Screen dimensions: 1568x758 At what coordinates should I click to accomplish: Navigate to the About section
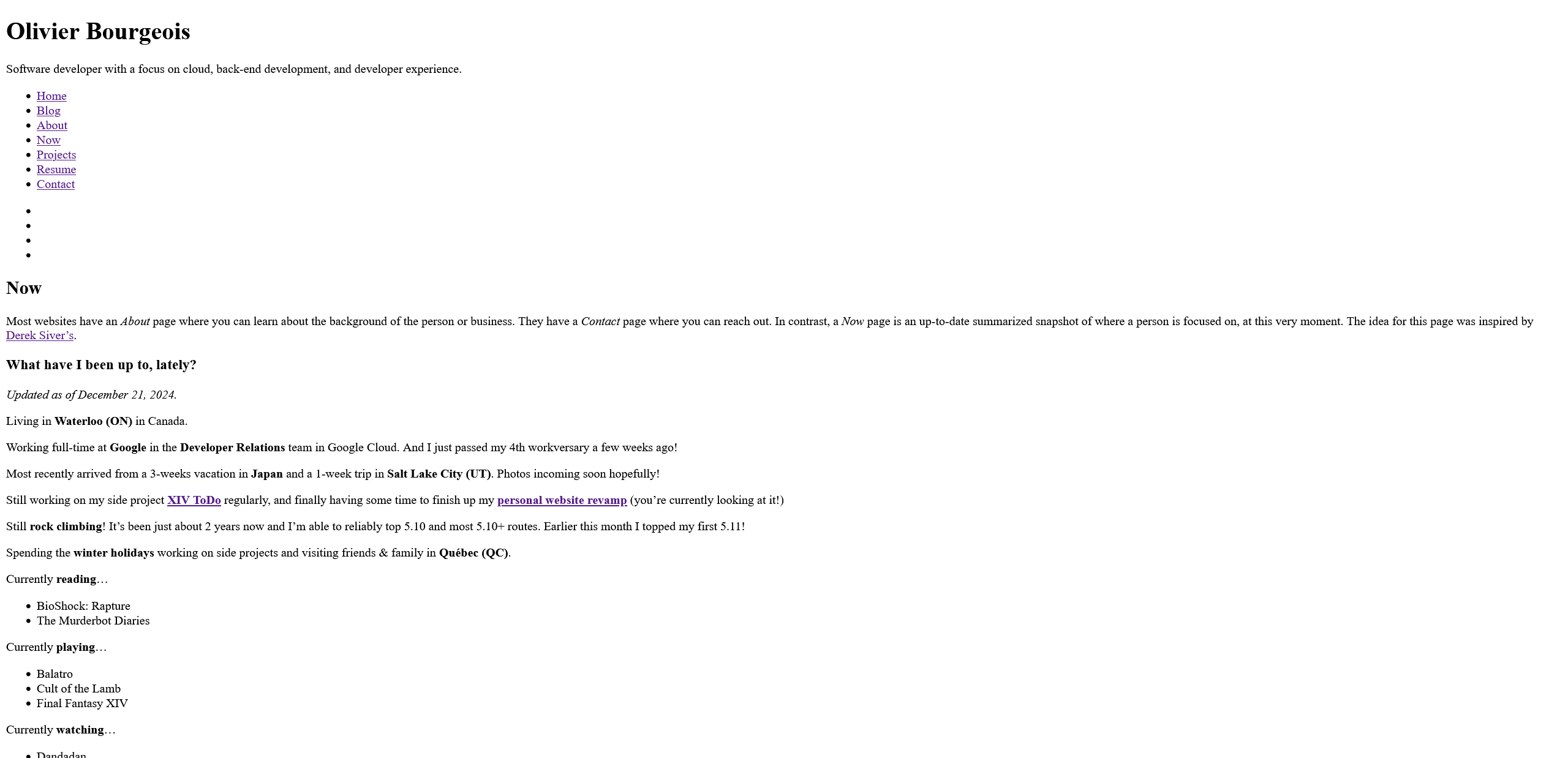point(51,125)
